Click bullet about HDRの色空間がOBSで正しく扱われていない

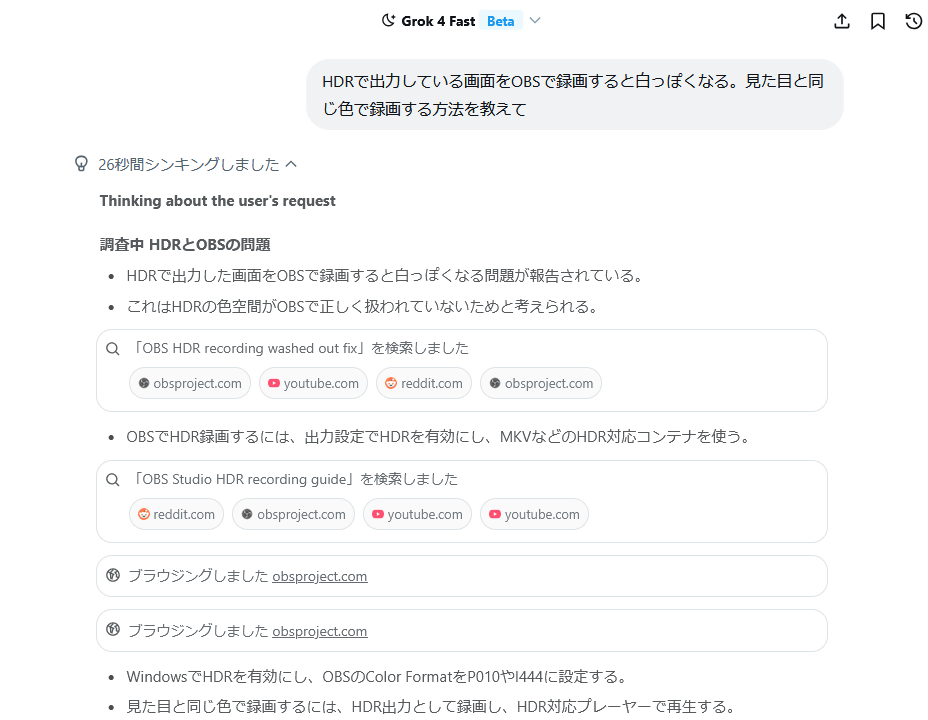click(x=363, y=306)
